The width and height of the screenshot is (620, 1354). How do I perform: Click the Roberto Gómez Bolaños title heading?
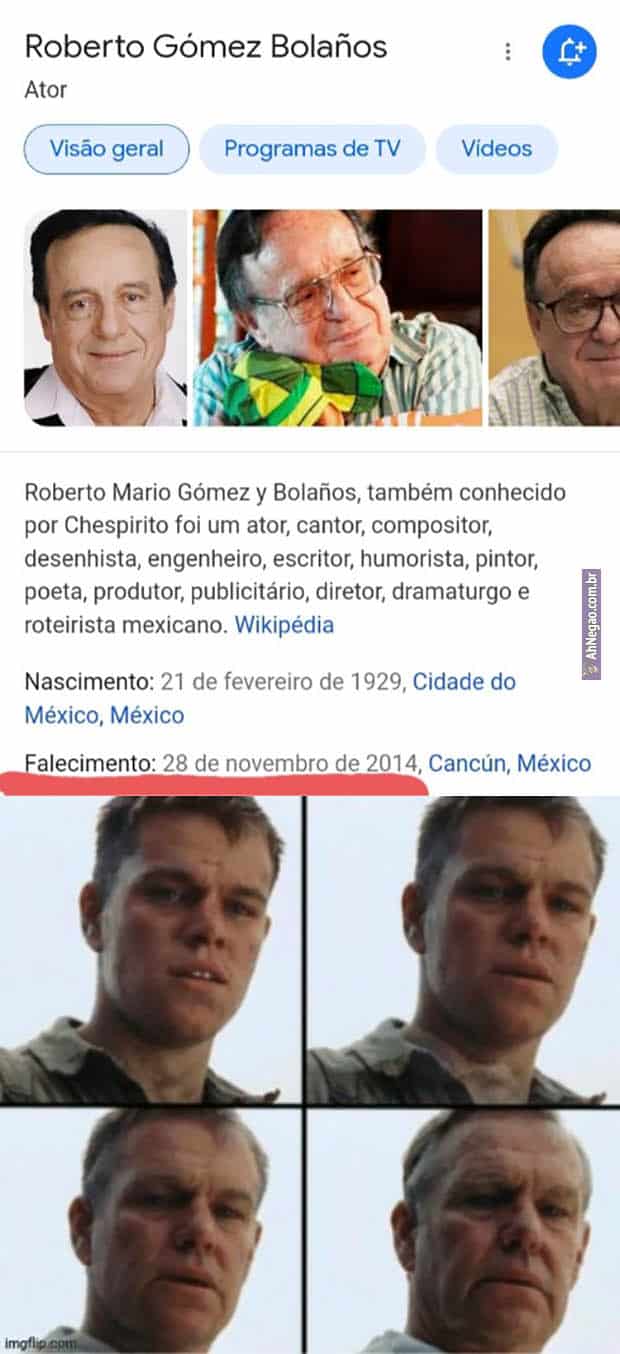(206, 46)
